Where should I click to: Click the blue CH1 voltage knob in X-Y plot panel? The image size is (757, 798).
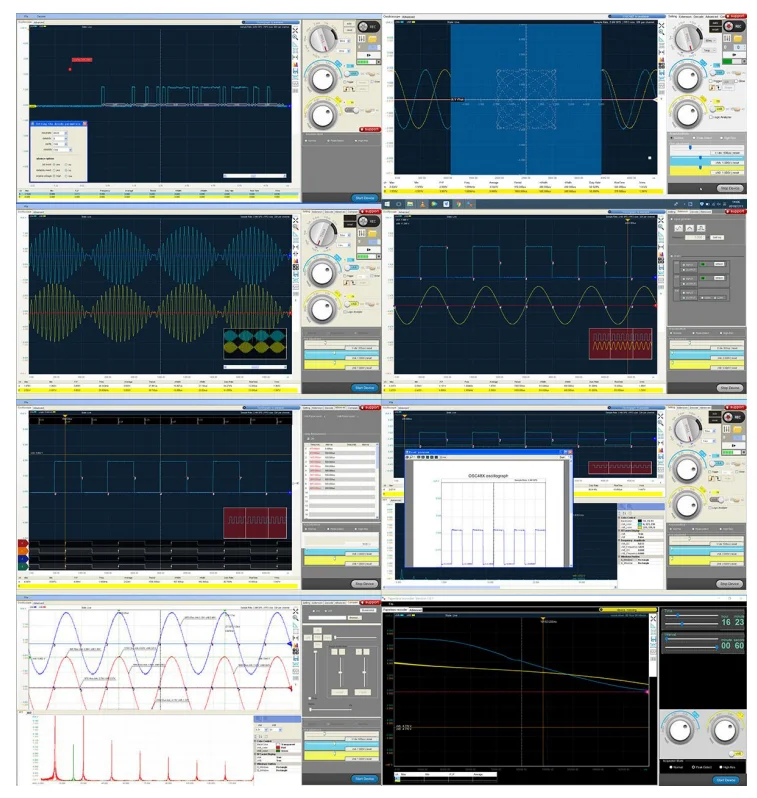point(688,78)
